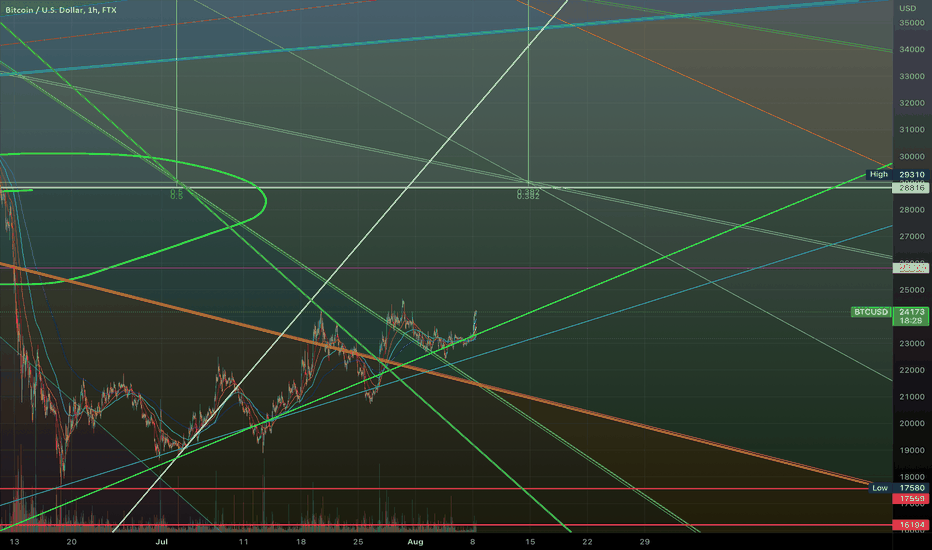Click the 20 date label on time axis

(71, 542)
